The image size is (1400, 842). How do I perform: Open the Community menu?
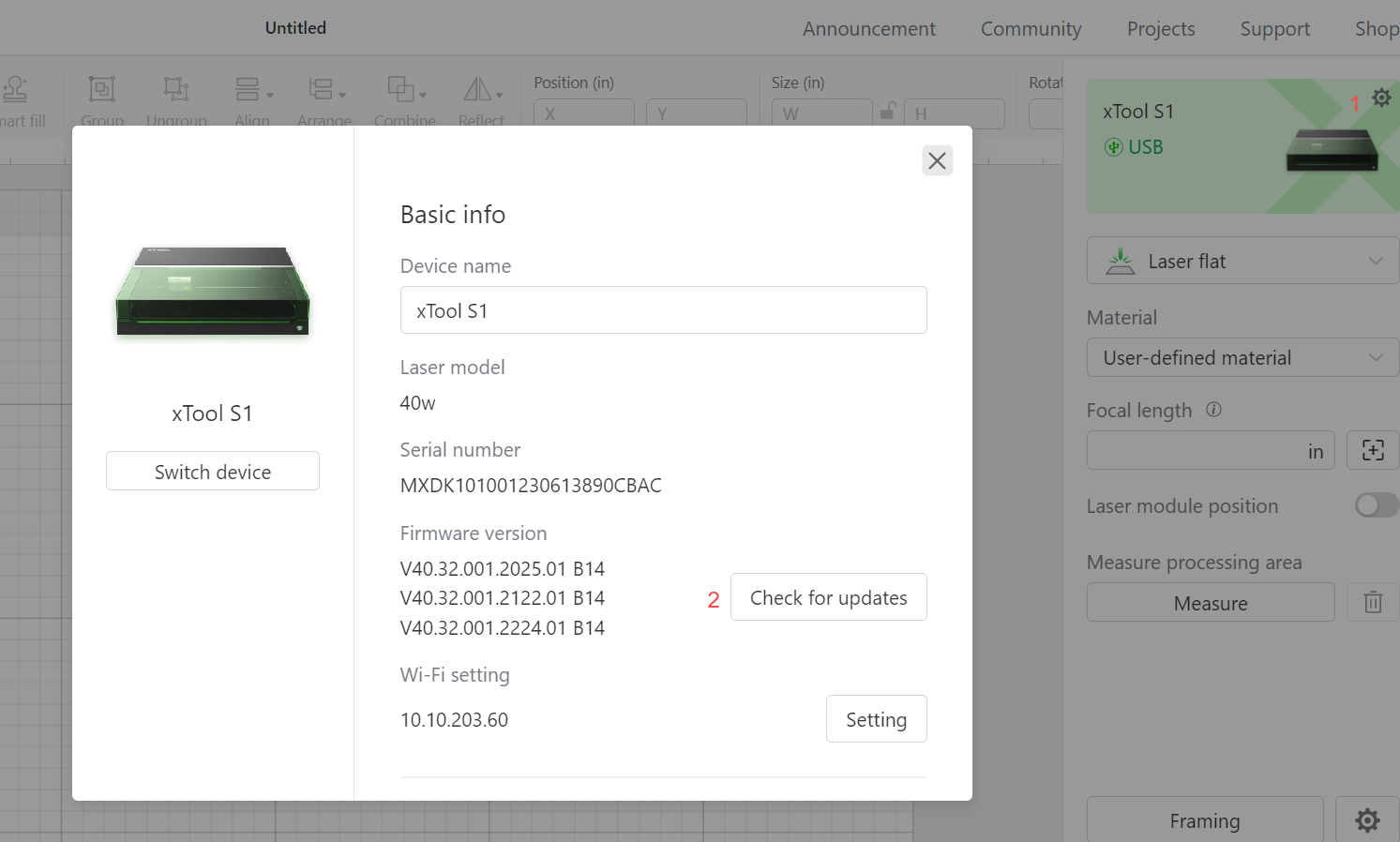tap(1031, 29)
